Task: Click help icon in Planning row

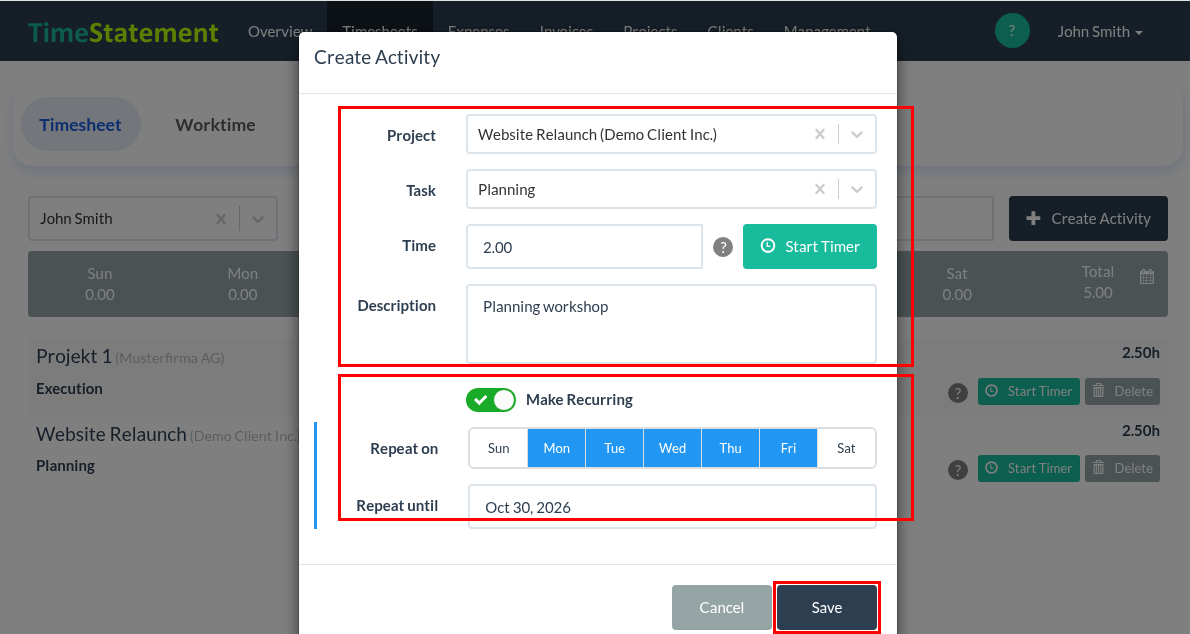Action: click(x=958, y=470)
